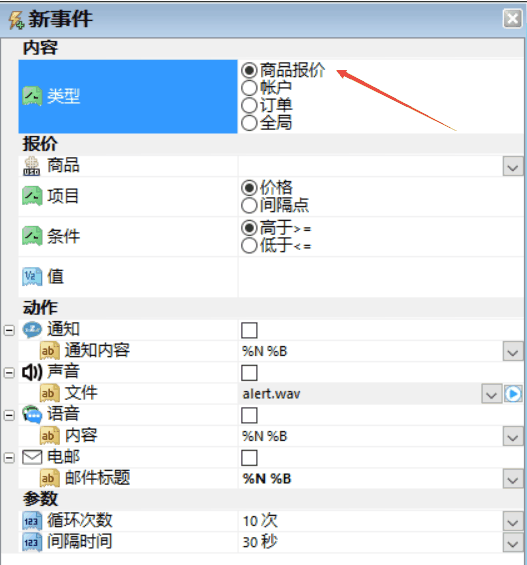Image resolution: width=527 pixels, height=565 pixels.
Task: Click the 电邮 envelope icon
Action: pyautogui.click(x=32, y=457)
